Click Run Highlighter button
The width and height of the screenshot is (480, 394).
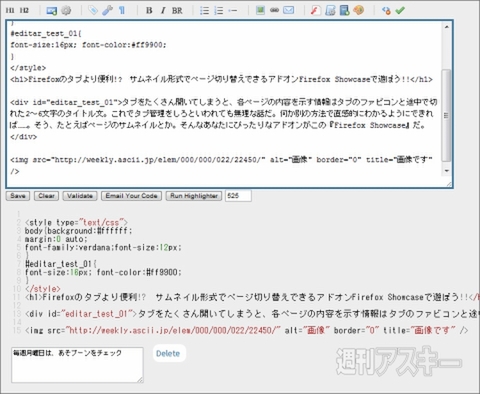(194, 196)
